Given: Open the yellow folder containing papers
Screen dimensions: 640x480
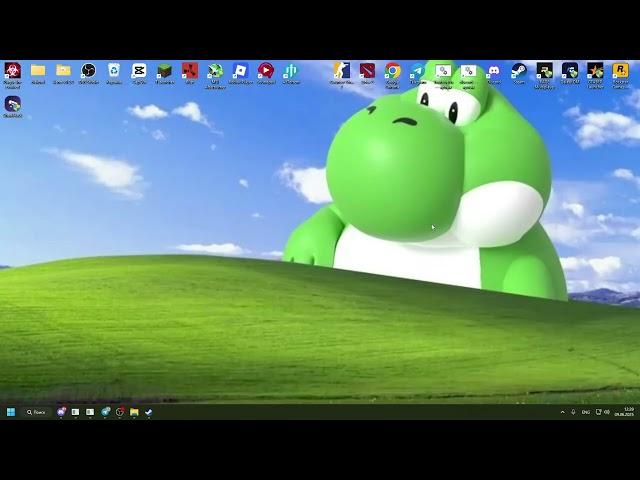Looking at the screenshot, I should point(63,71).
